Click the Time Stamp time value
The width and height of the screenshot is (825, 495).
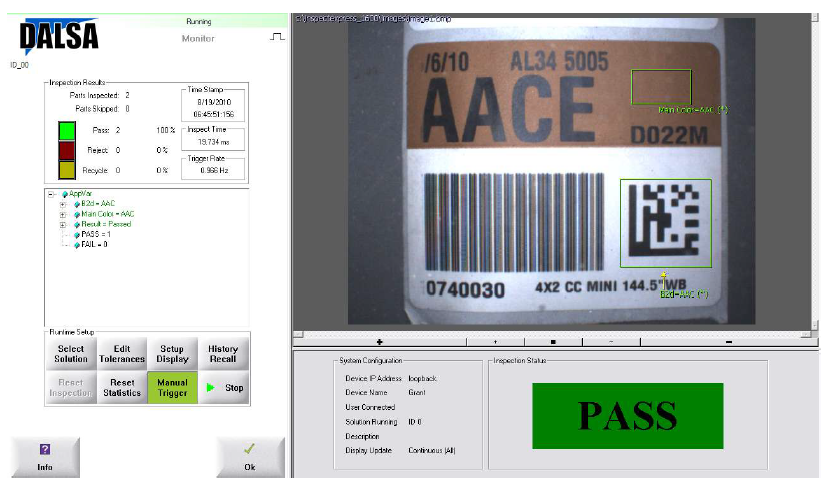[x=214, y=114]
